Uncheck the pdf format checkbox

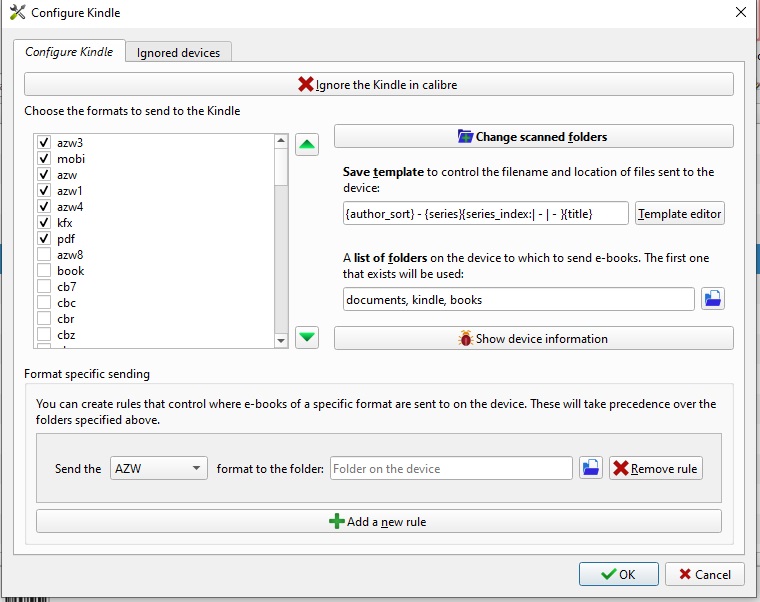44,238
